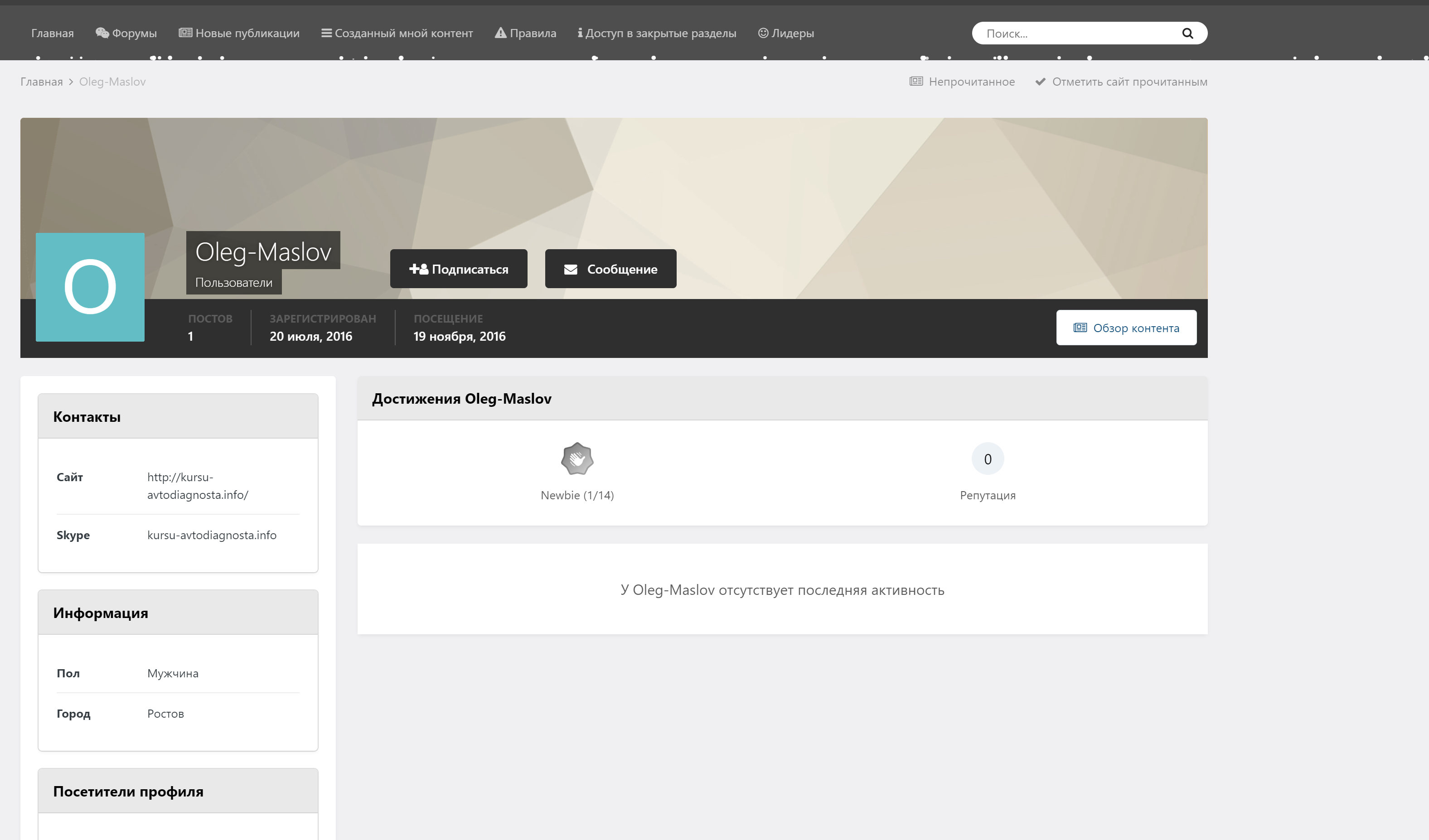The width and height of the screenshot is (1429, 840).
Task: Click the newspaper icon beside Непрочитанное
Action: point(916,82)
